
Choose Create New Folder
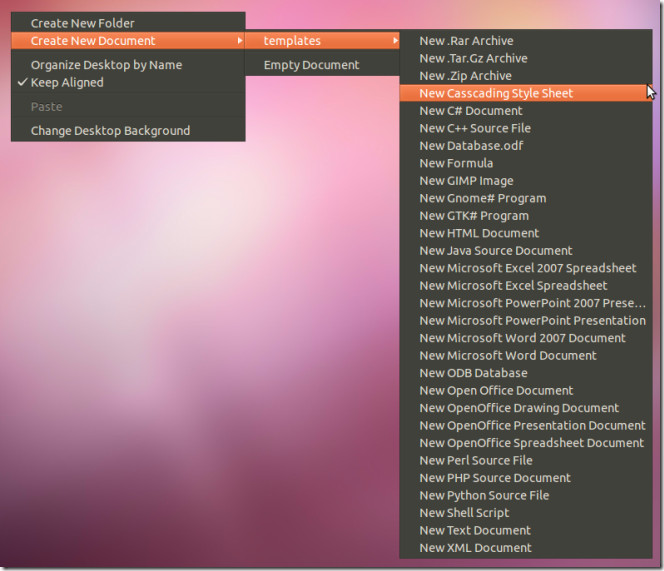click(x=128, y=23)
